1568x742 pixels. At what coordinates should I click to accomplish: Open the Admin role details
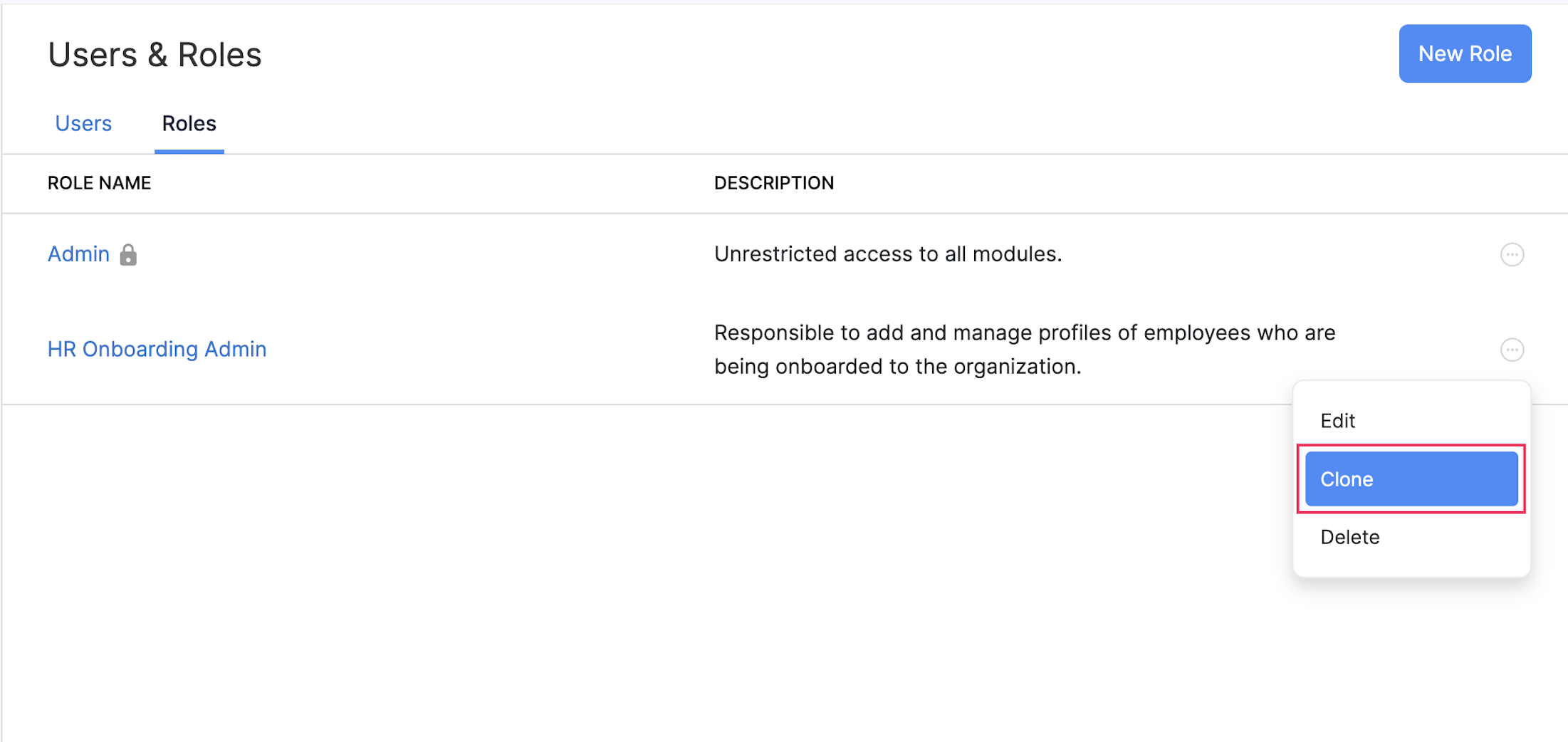(78, 254)
